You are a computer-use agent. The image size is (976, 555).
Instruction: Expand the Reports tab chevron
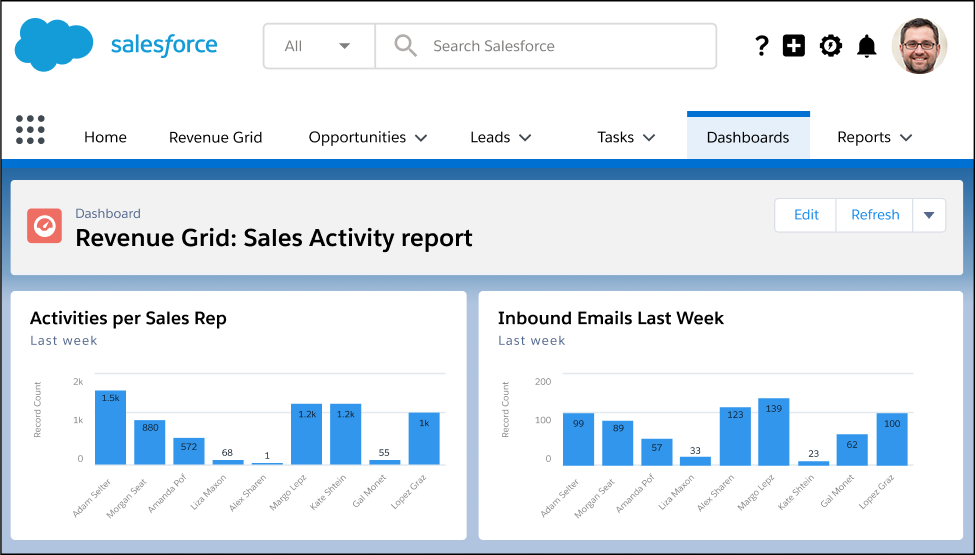tap(906, 138)
